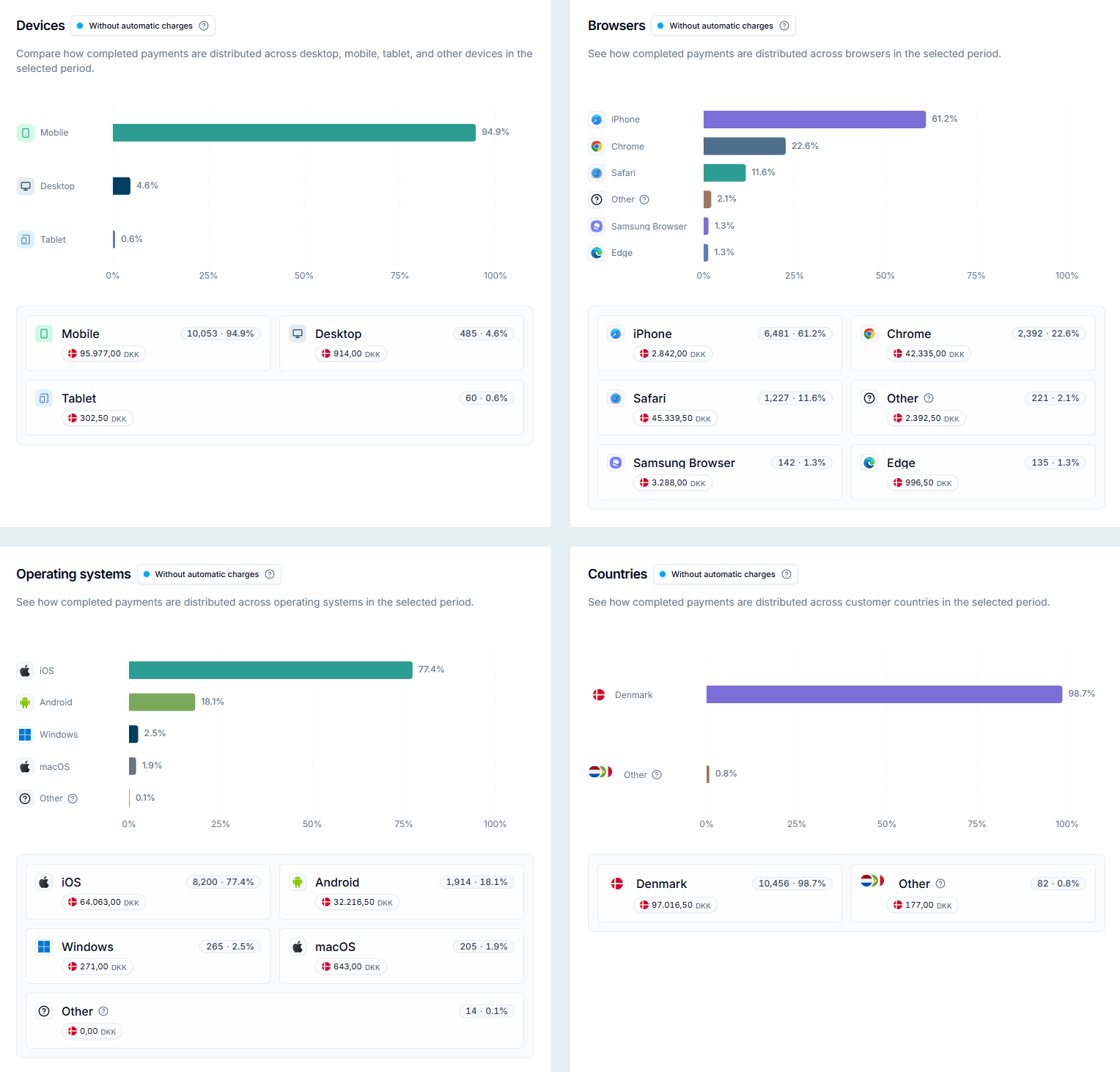The width and height of the screenshot is (1120, 1072).
Task: Click help icon next to Other in Browsers chart
Action: pos(644,199)
